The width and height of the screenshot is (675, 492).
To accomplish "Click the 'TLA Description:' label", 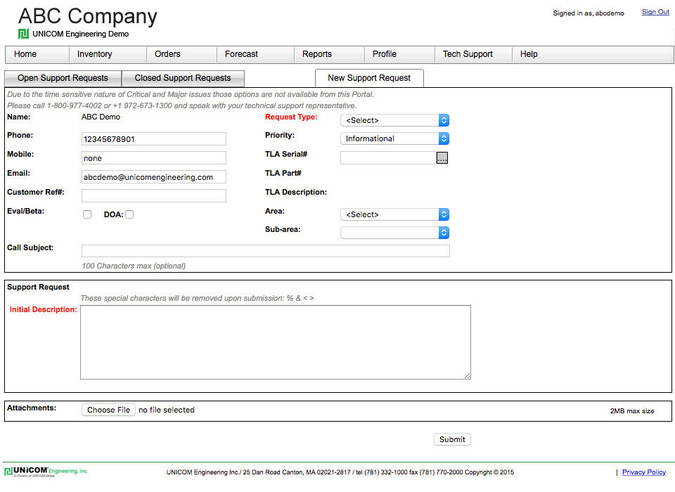I will tap(296, 192).
